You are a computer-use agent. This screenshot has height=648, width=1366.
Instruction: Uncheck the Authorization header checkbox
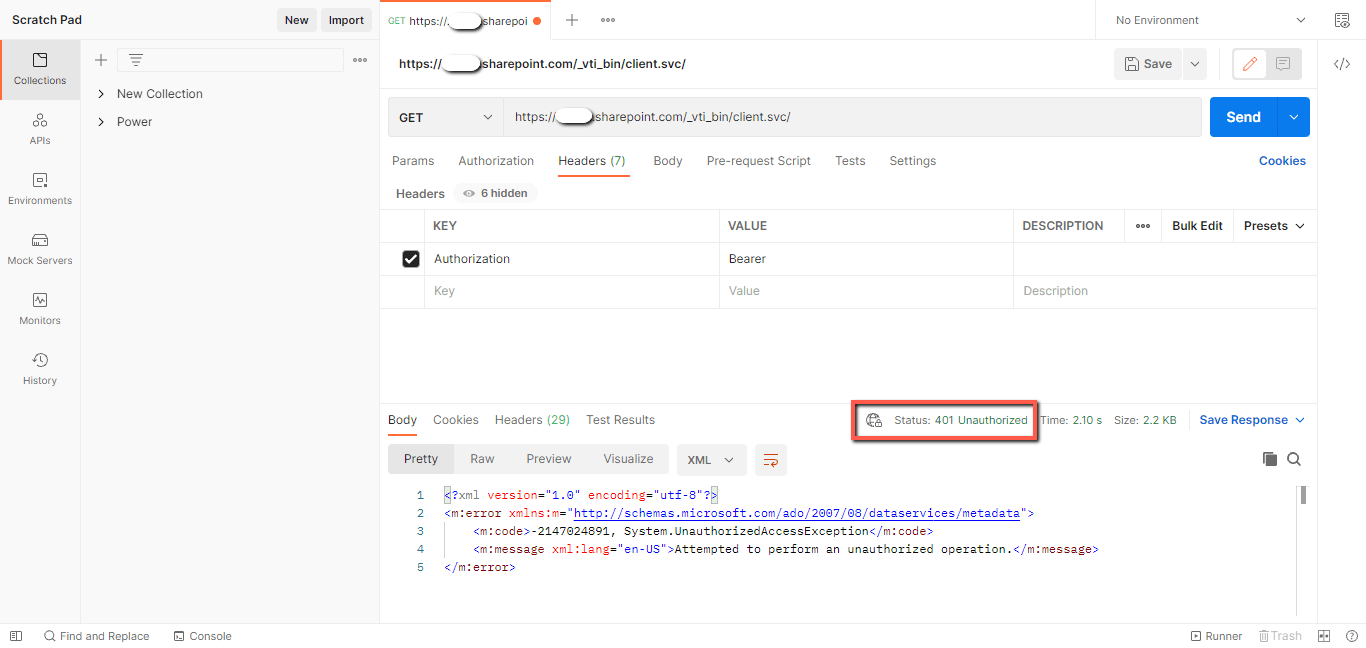[x=410, y=259]
